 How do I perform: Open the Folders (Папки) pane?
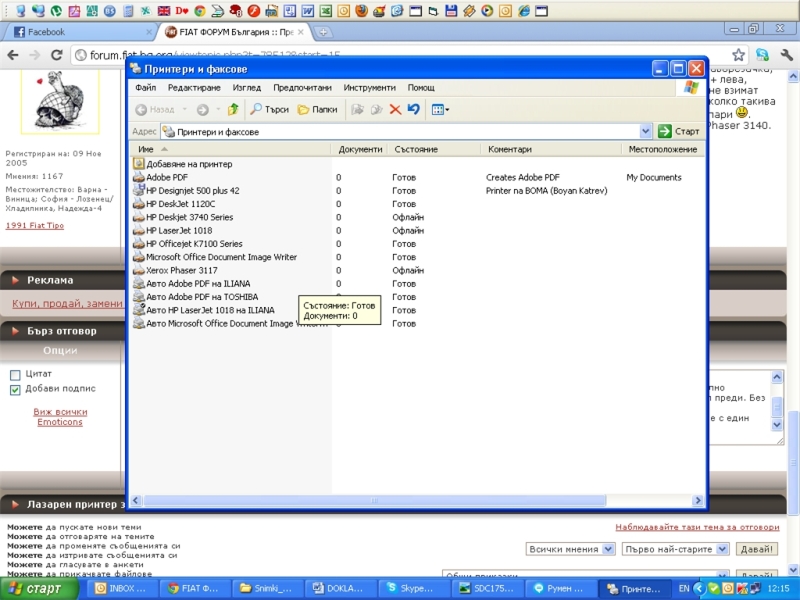[x=318, y=109]
